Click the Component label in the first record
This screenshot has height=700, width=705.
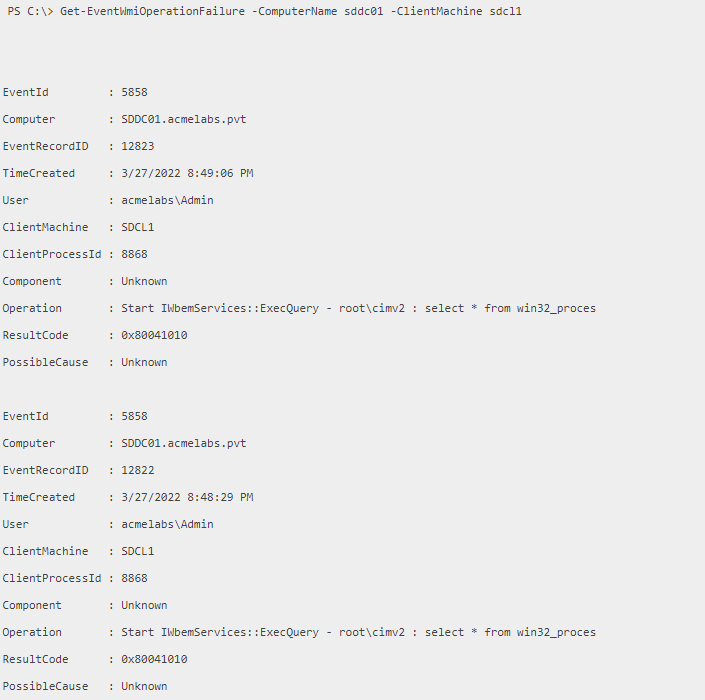(32, 281)
